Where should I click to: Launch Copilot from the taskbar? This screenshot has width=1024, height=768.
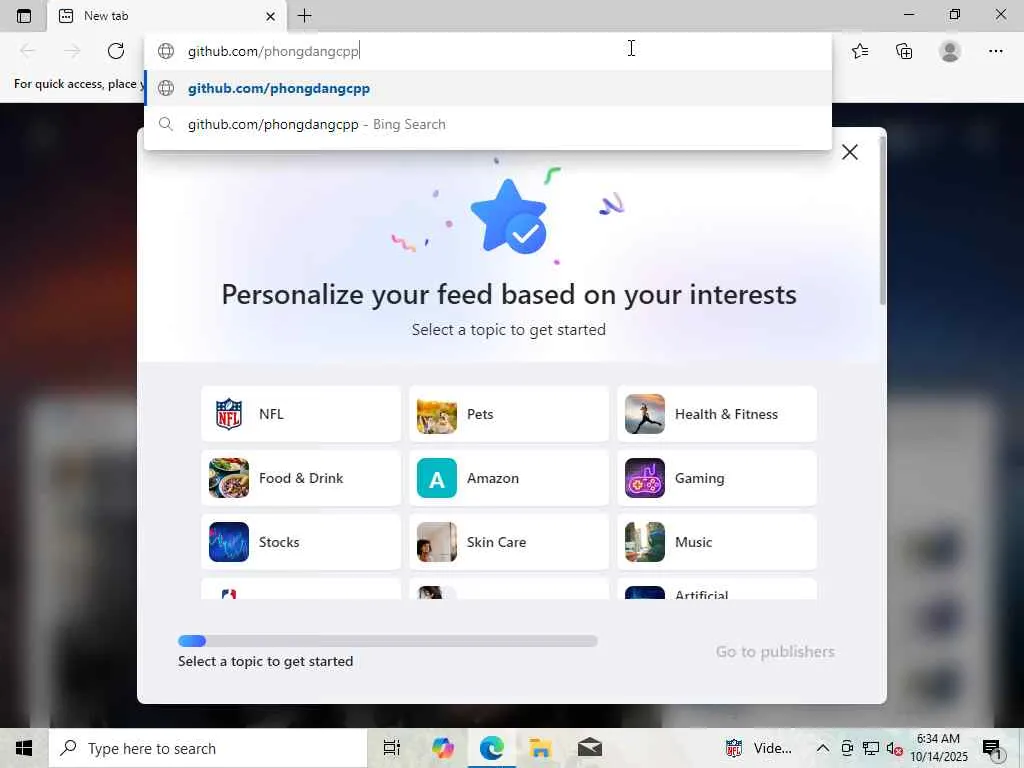[x=442, y=748]
